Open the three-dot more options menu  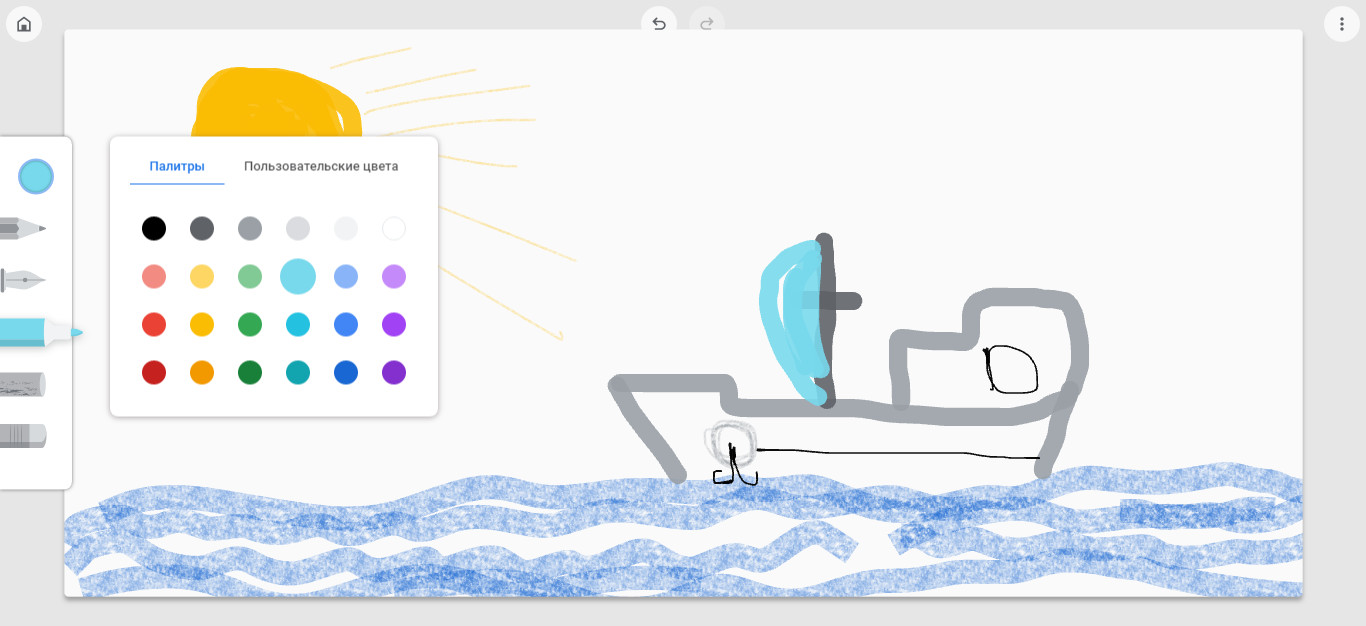tap(1341, 24)
